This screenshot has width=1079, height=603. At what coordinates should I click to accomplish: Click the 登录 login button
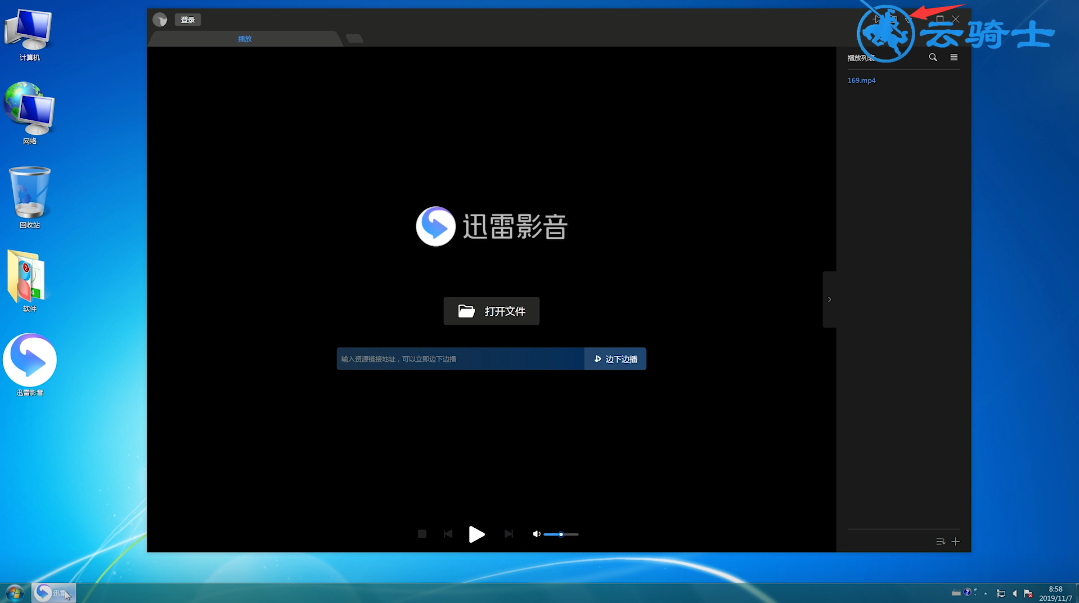click(x=188, y=20)
